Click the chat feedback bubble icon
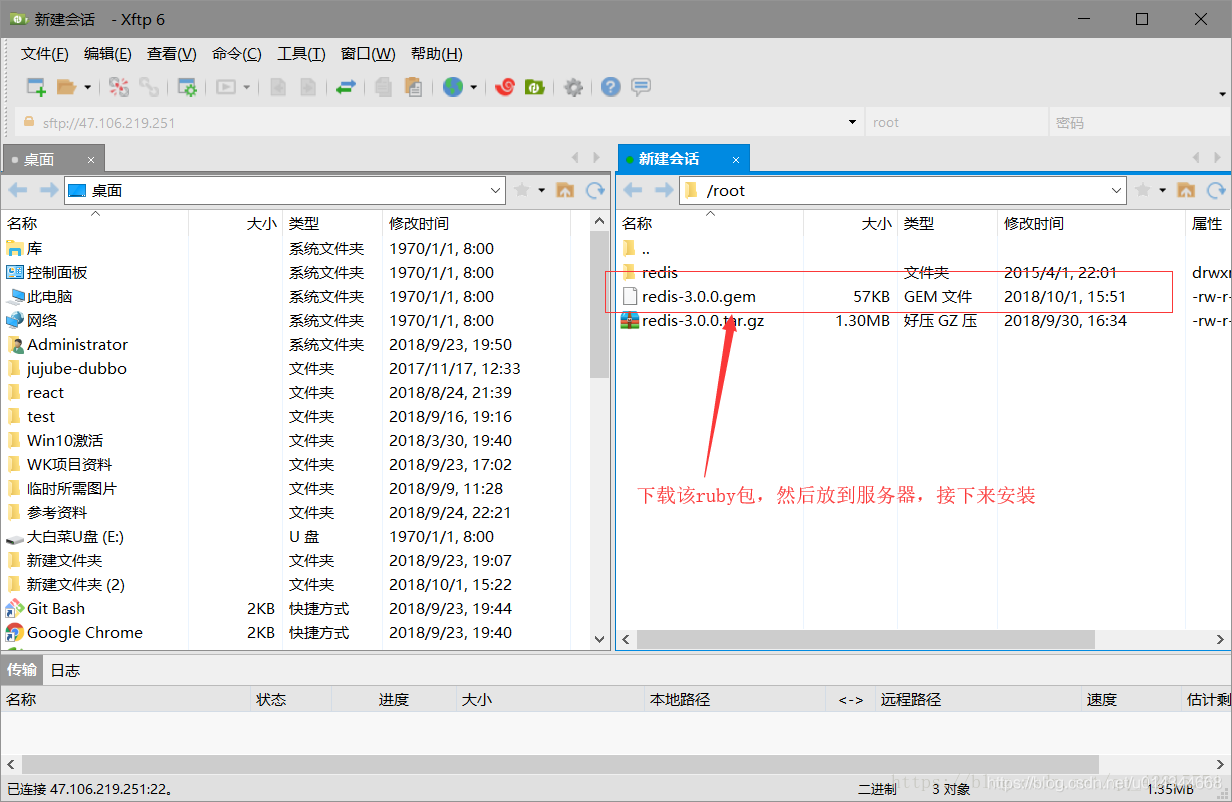 click(641, 87)
